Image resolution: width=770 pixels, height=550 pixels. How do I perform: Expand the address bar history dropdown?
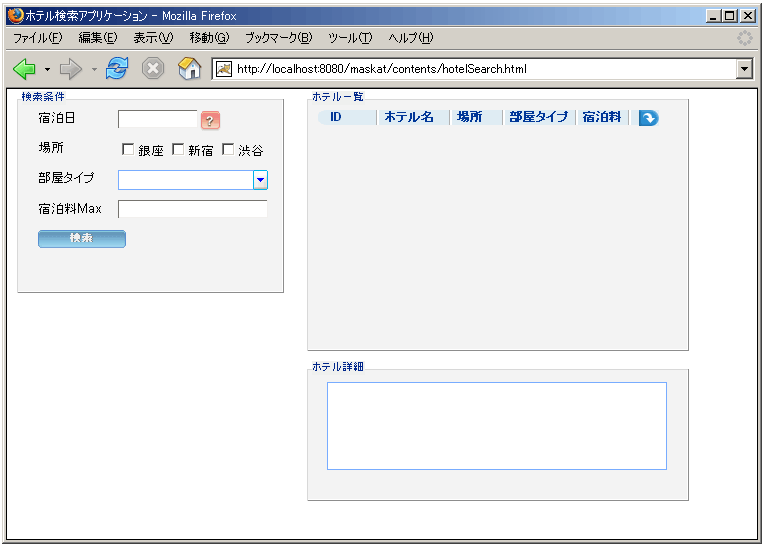point(744,69)
